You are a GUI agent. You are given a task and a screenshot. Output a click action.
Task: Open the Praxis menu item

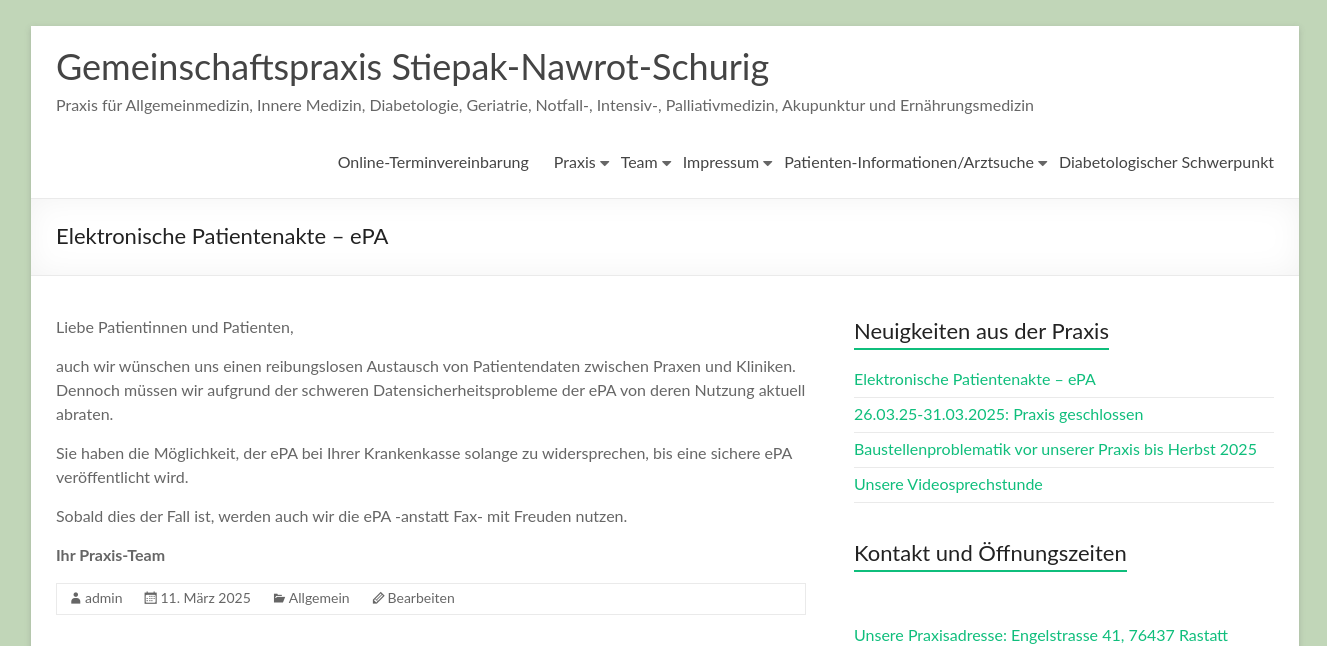point(574,163)
